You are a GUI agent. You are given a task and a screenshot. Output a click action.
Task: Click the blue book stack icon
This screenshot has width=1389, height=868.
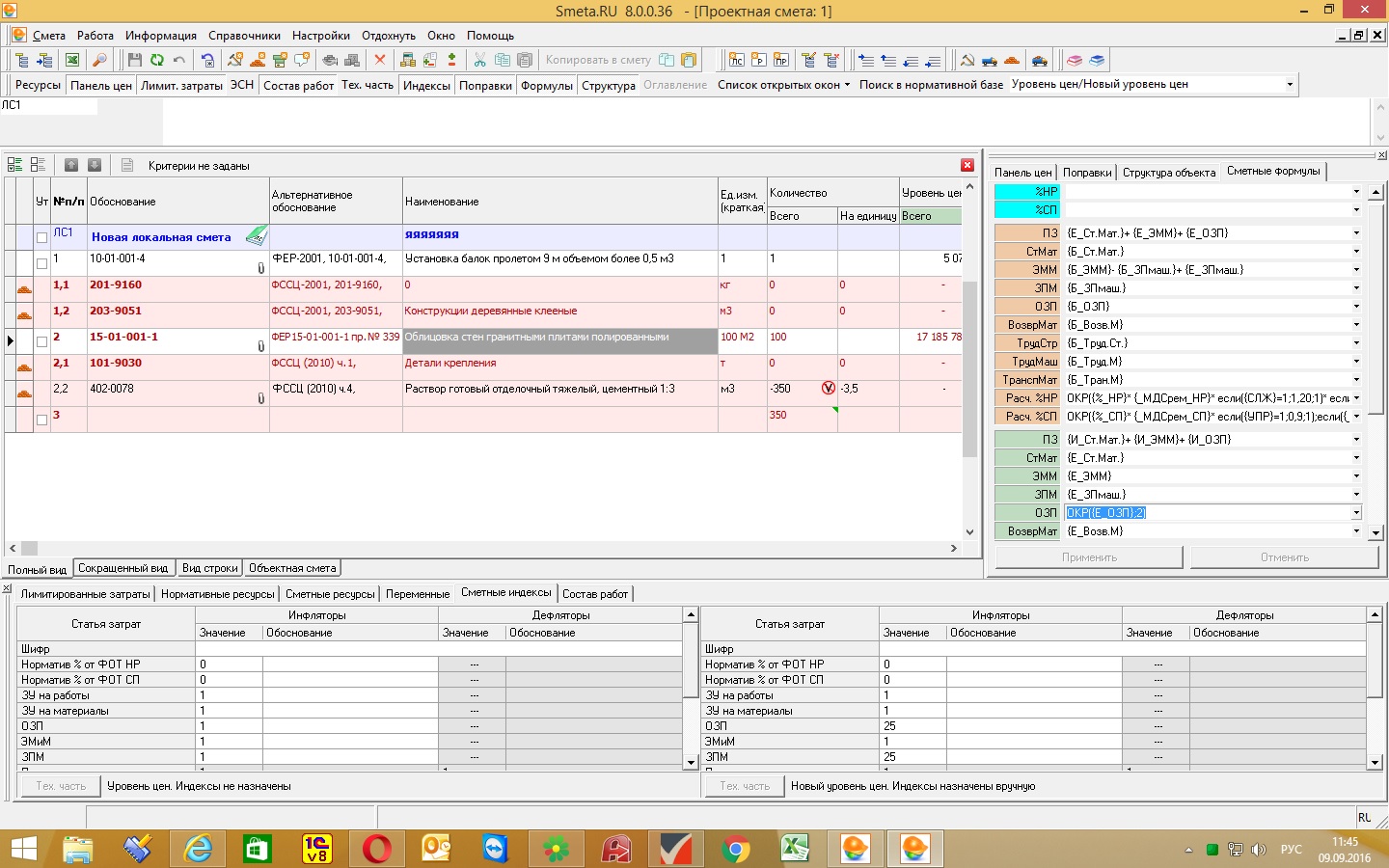[x=1097, y=60]
